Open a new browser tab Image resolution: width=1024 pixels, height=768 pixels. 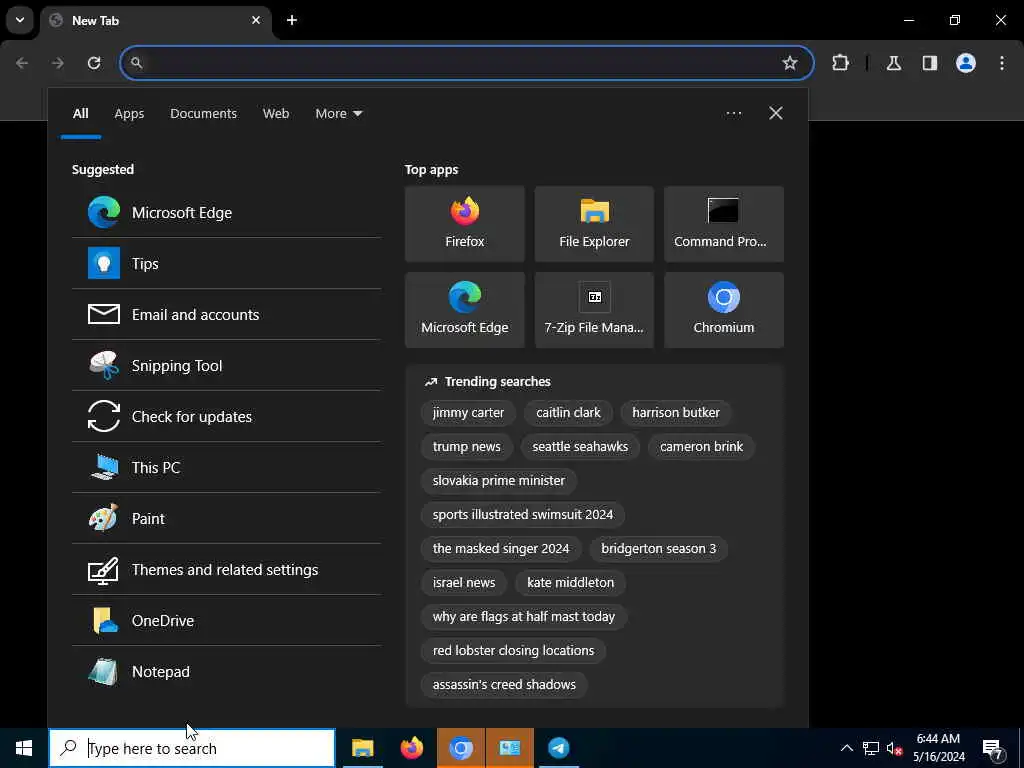click(x=292, y=20)
